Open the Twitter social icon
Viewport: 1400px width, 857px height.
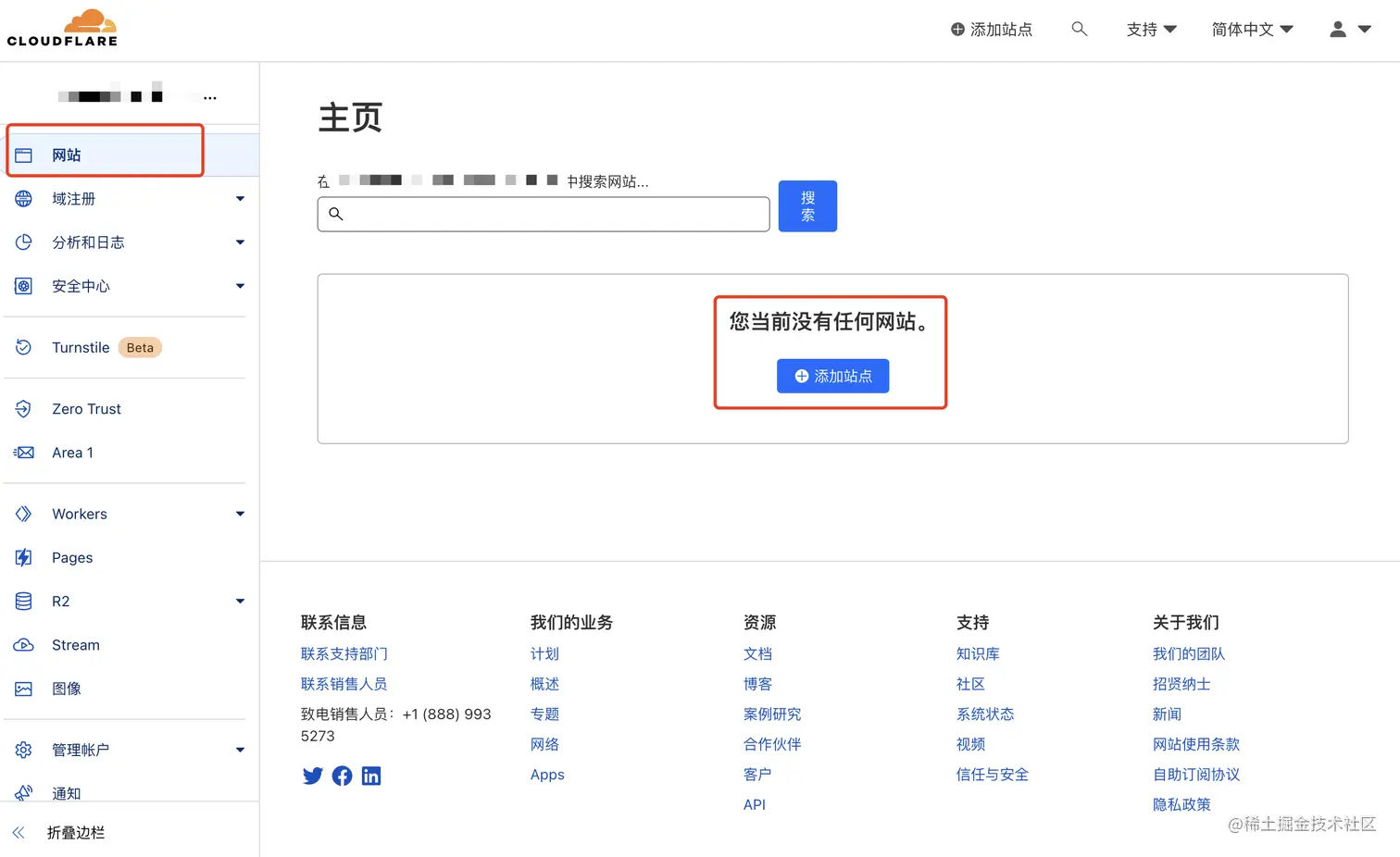point(313,776)
